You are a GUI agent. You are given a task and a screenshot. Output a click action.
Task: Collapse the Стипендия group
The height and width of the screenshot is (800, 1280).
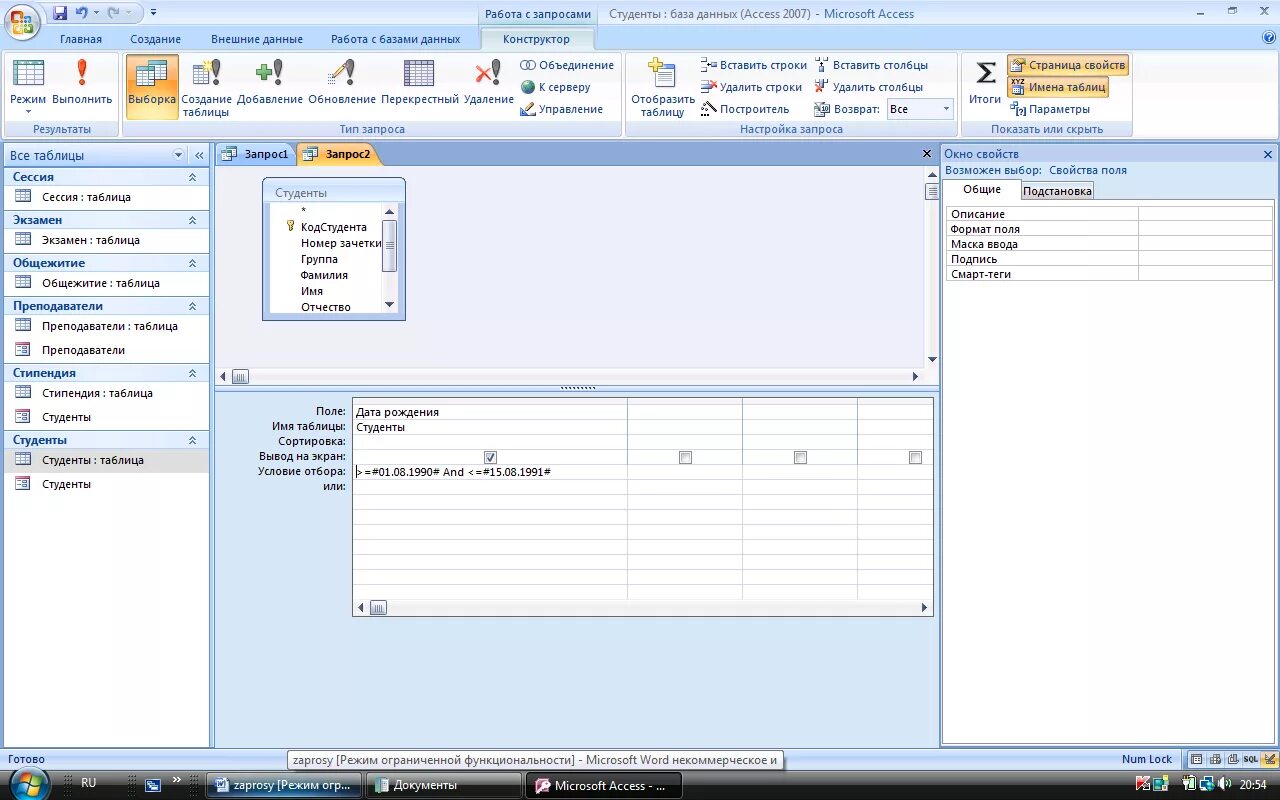[192, 373]
